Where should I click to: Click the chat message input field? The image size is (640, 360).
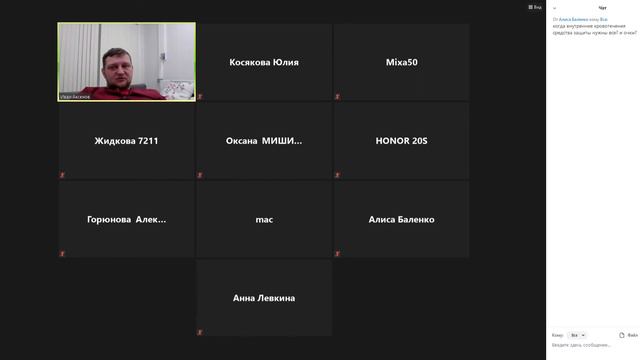(592, 345)
